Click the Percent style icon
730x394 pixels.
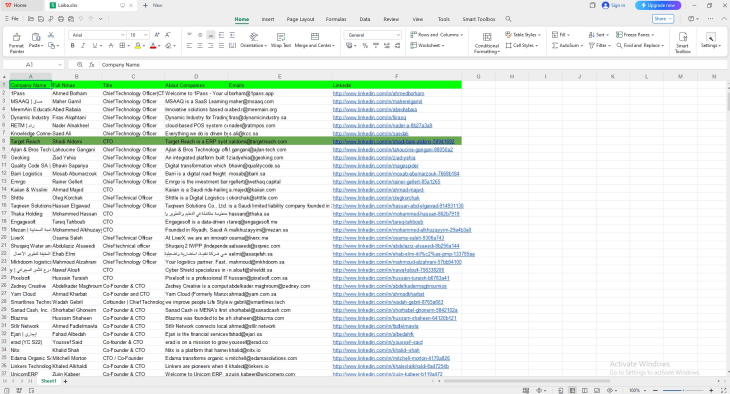(365, 46)
